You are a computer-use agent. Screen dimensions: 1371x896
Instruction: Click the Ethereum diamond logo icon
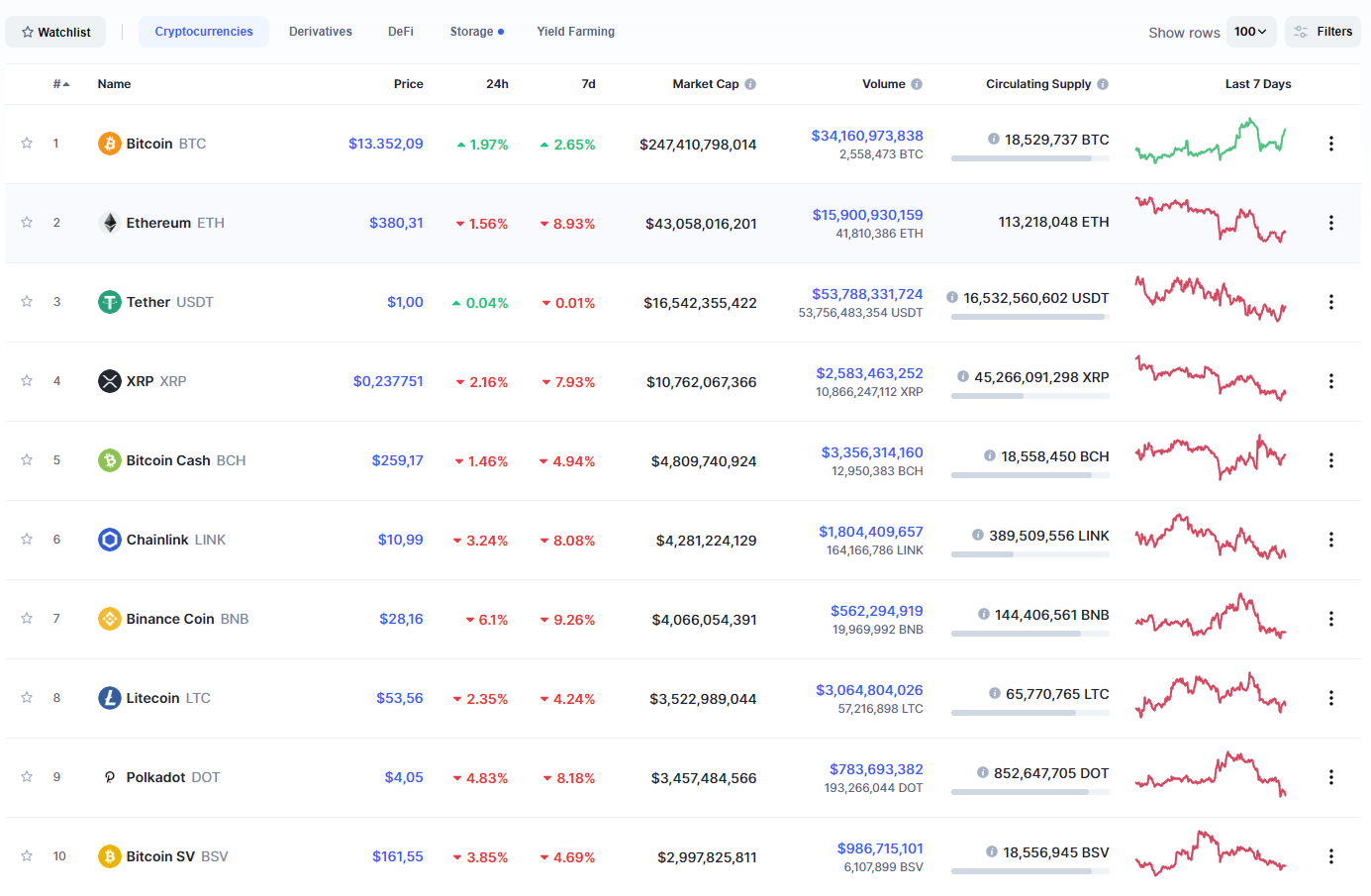[110, 223]
